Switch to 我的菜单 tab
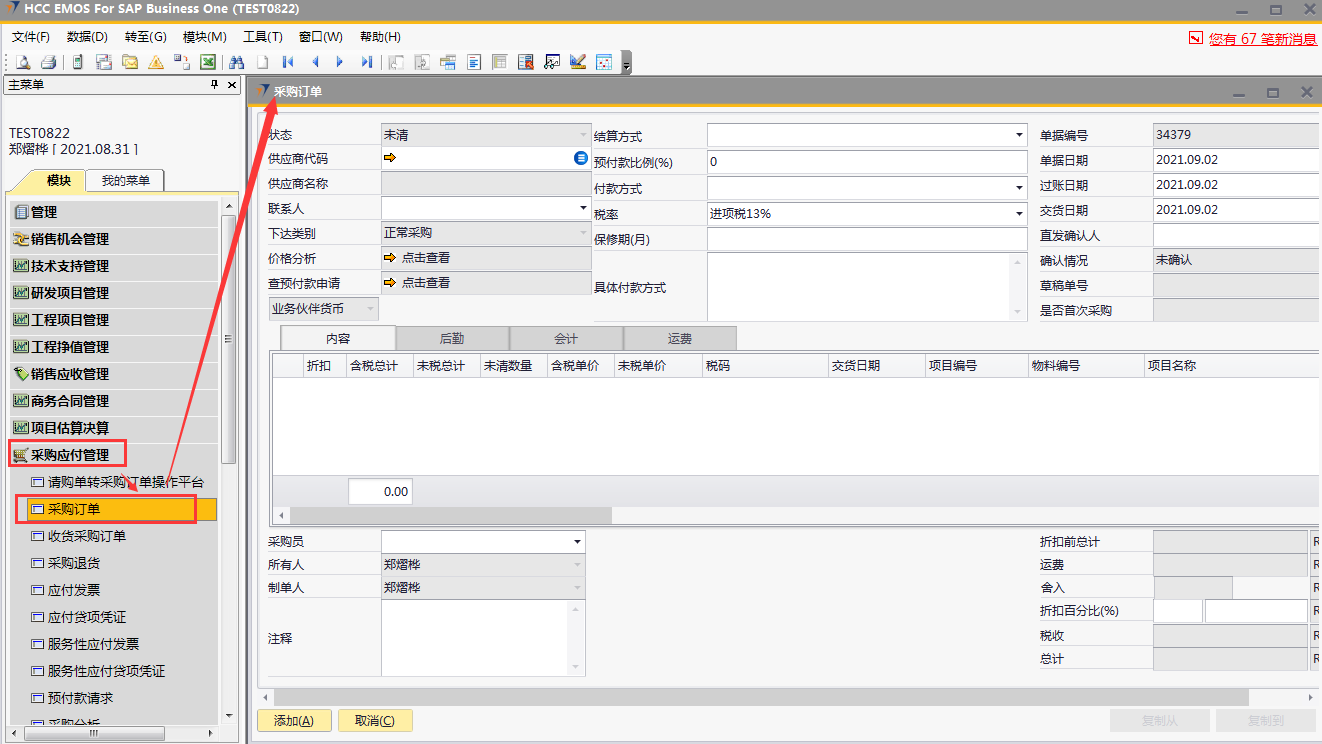Viewport: 1322px width, 744px height. [126, 181]
